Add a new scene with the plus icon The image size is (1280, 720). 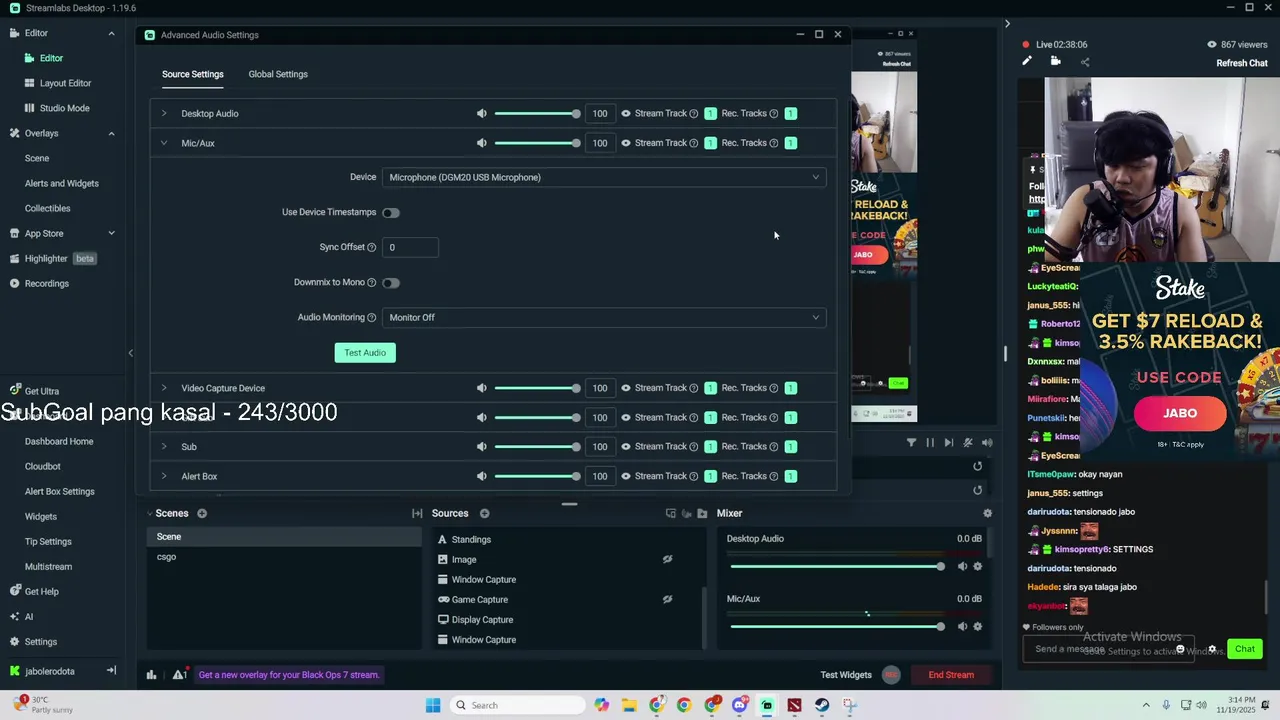point(202,513)
